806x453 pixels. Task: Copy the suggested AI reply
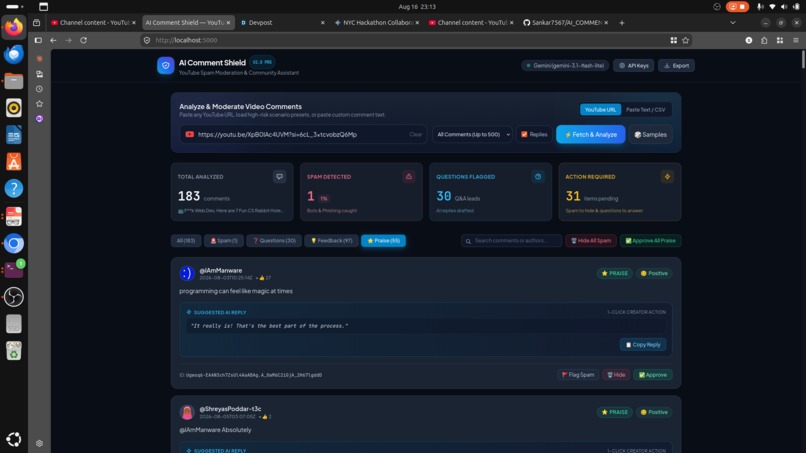coord(643,345)
